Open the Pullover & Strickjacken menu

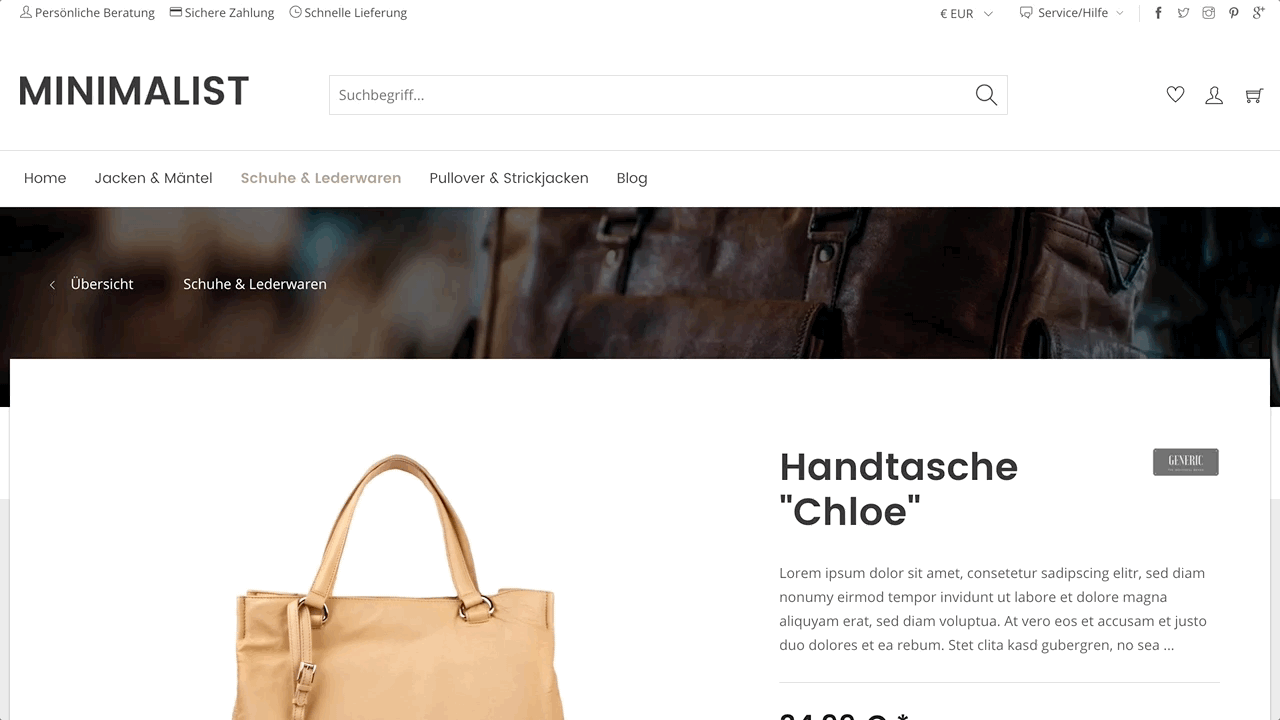(509, 178)
